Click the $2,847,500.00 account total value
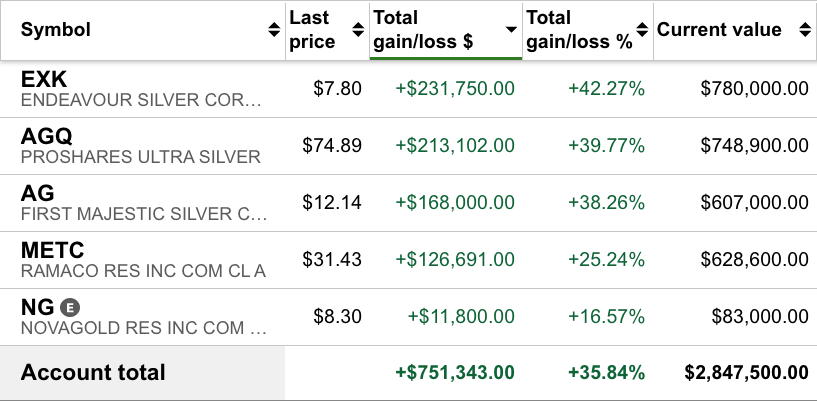 (746, 373)
